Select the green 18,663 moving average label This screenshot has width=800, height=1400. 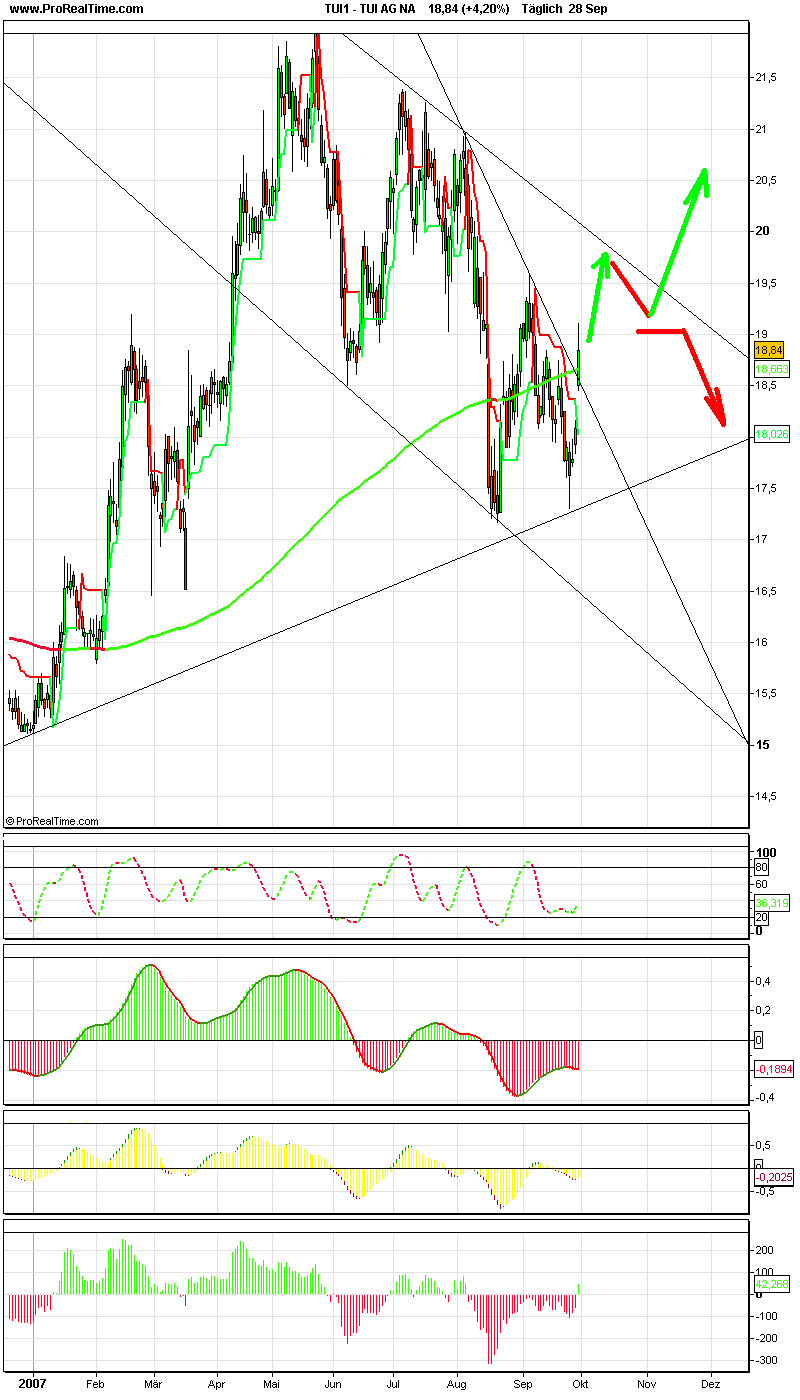(770, 369)
